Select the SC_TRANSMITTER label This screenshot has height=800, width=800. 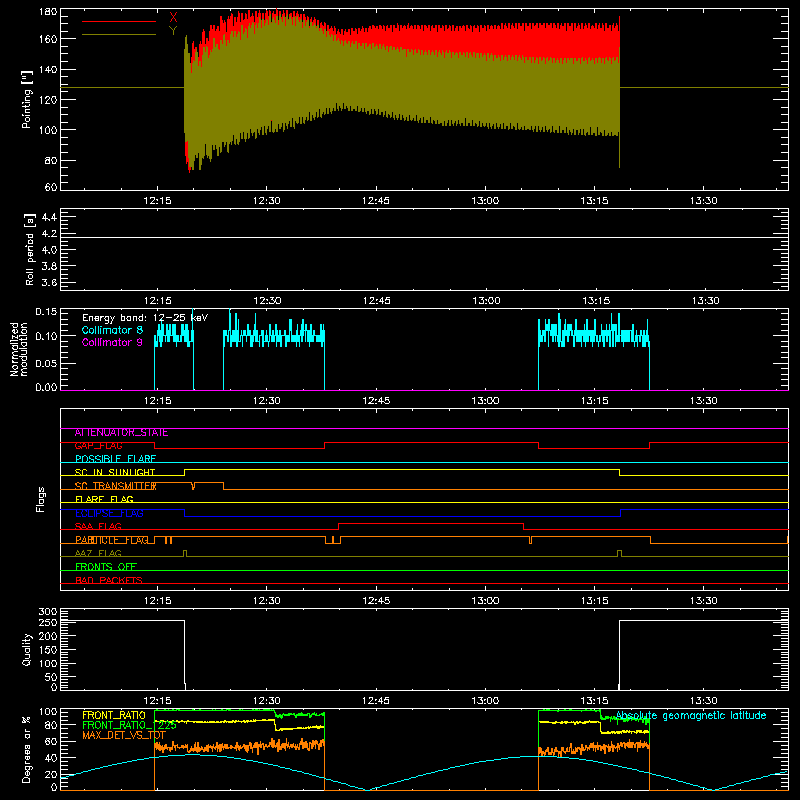point(115,486)
